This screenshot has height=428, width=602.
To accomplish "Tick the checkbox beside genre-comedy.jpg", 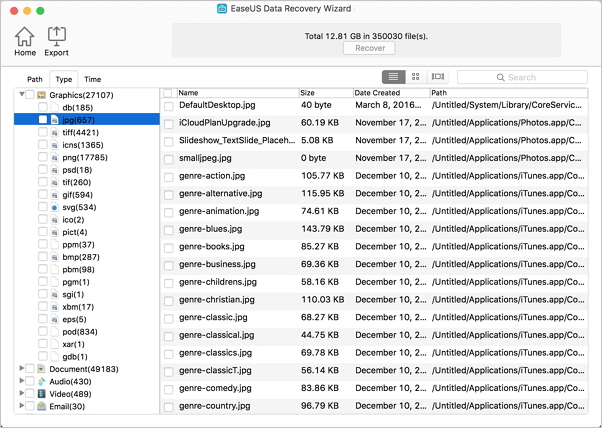I will click(169, 389).
